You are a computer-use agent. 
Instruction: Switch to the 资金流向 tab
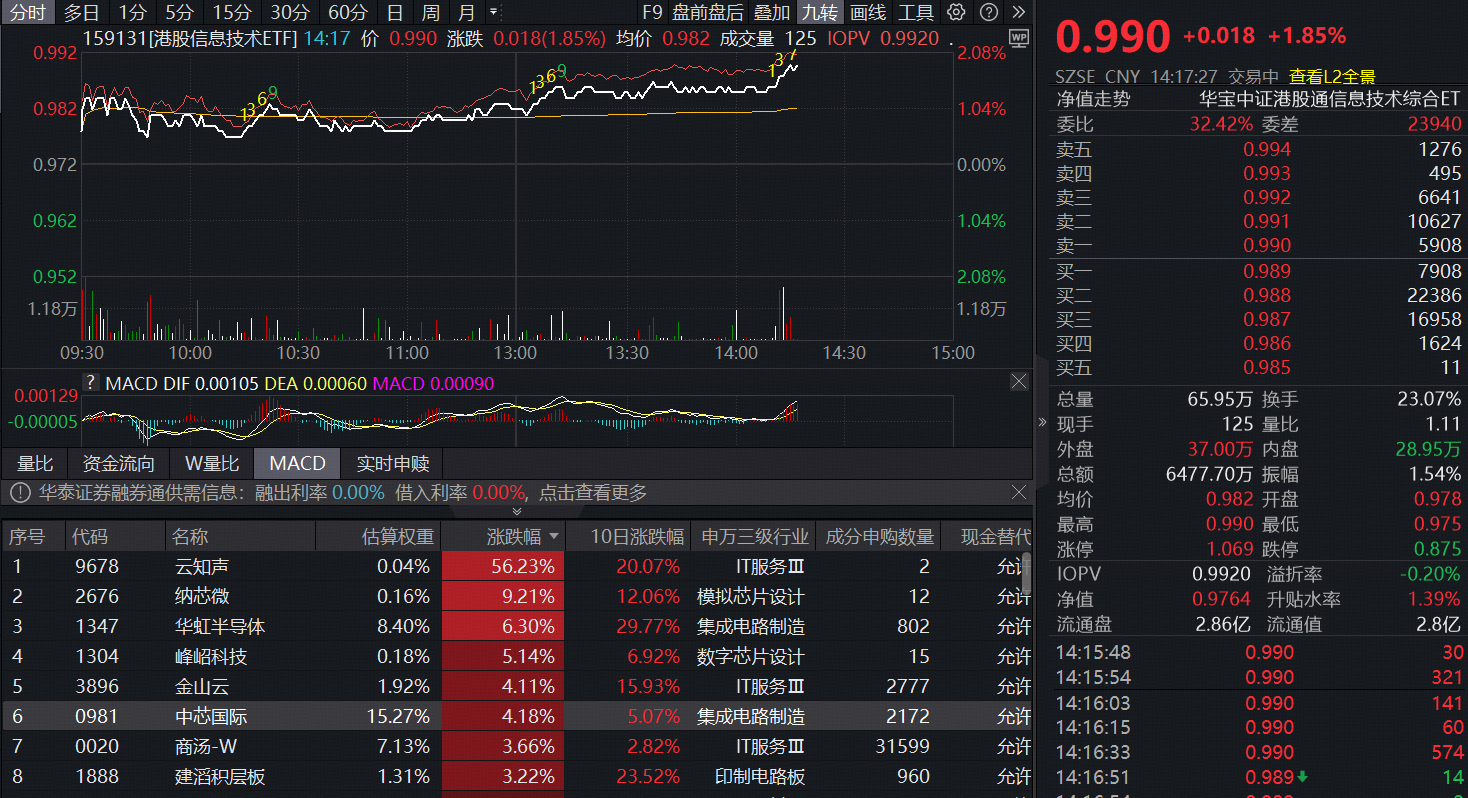tap(118, 463)
